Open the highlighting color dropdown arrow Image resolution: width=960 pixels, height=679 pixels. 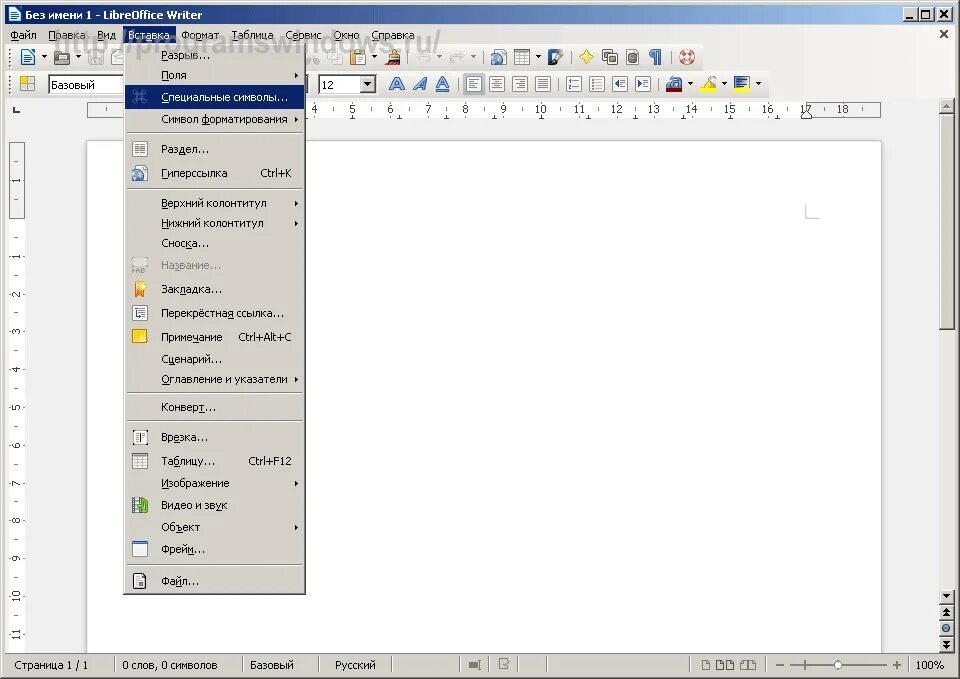click(x=724, y=84)
